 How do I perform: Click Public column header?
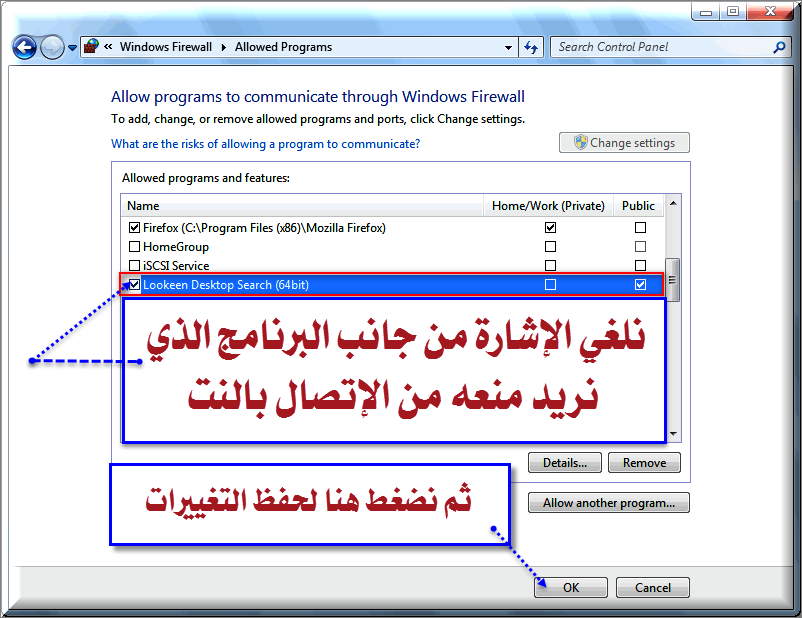pos(638,206)
